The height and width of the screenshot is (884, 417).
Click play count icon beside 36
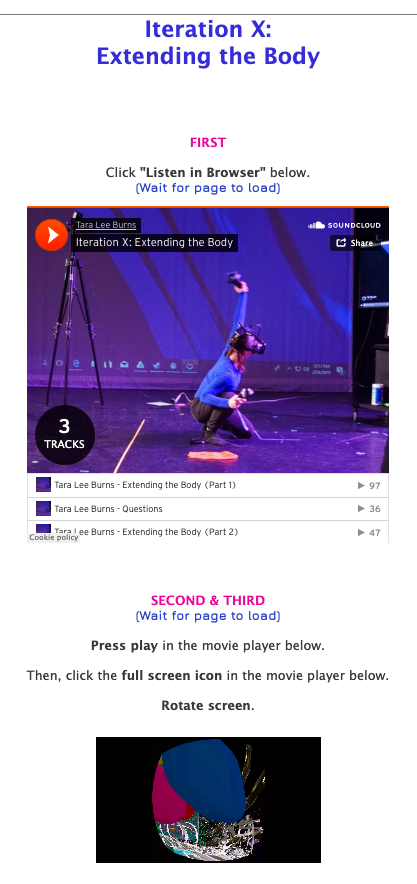pos(361,509)
